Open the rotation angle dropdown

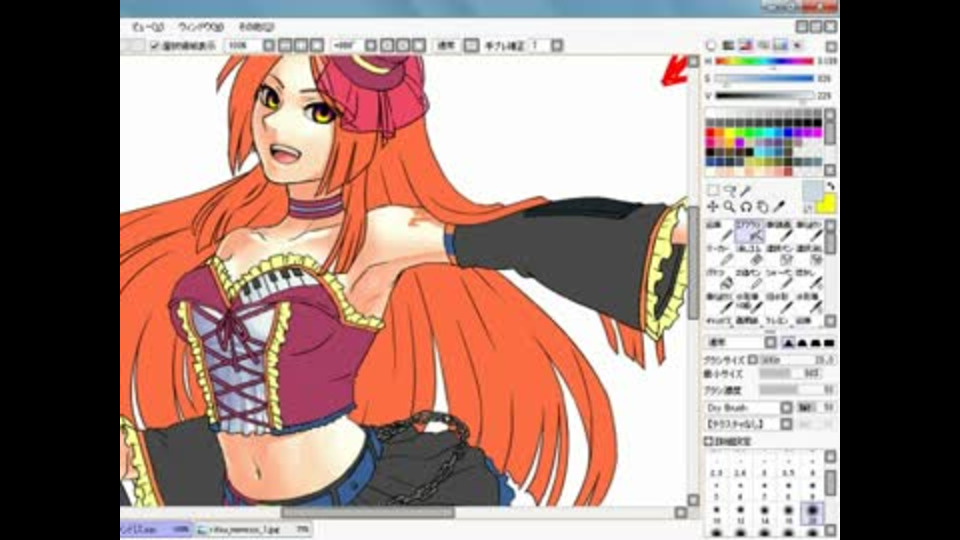click(x=371, y=45)
